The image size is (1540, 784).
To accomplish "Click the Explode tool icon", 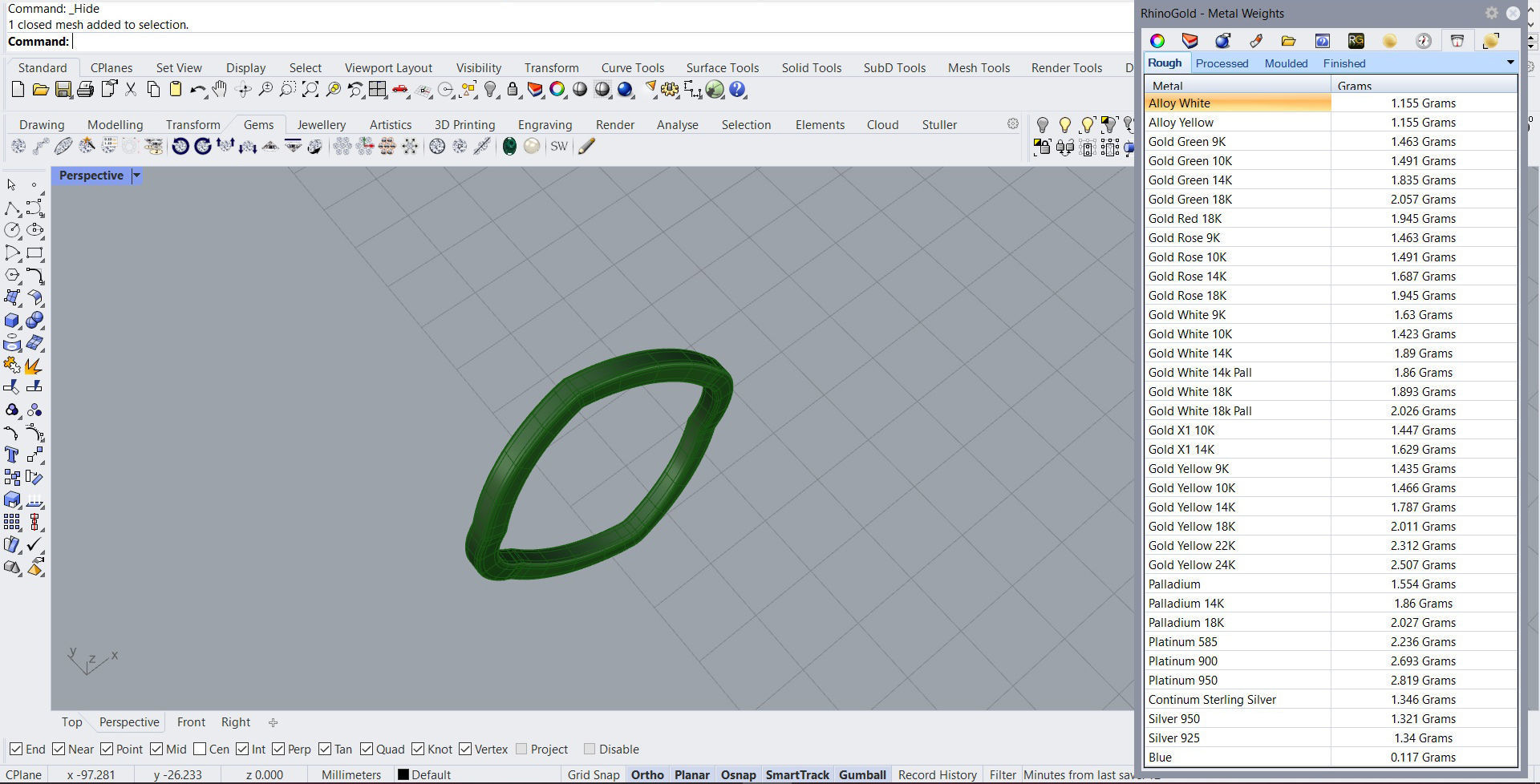I will (34, 366).
